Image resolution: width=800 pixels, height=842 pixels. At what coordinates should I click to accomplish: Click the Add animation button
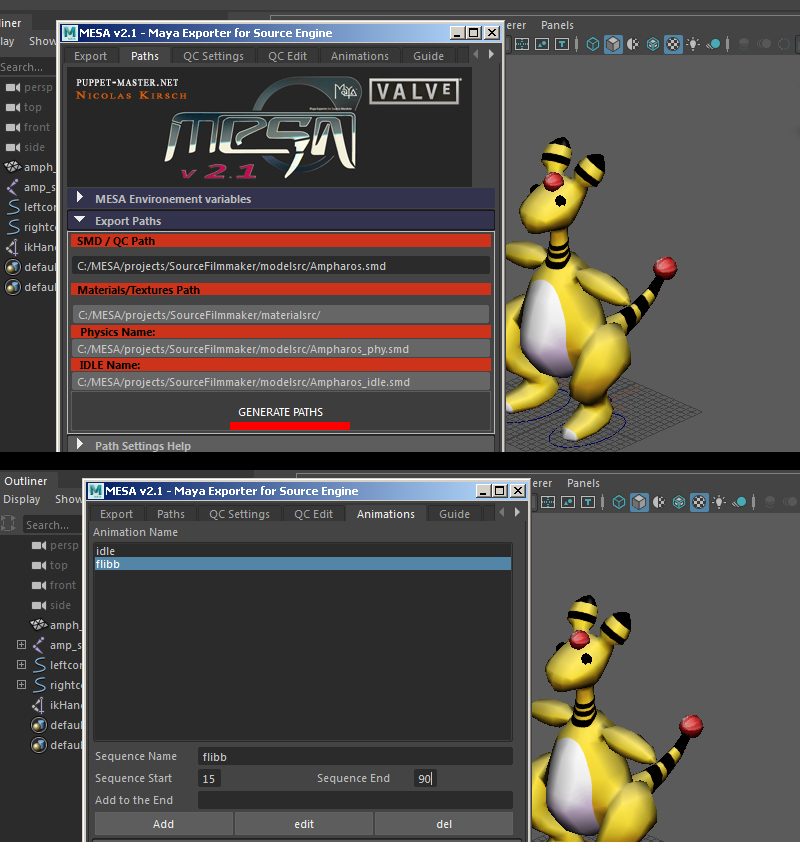point(163,824)
